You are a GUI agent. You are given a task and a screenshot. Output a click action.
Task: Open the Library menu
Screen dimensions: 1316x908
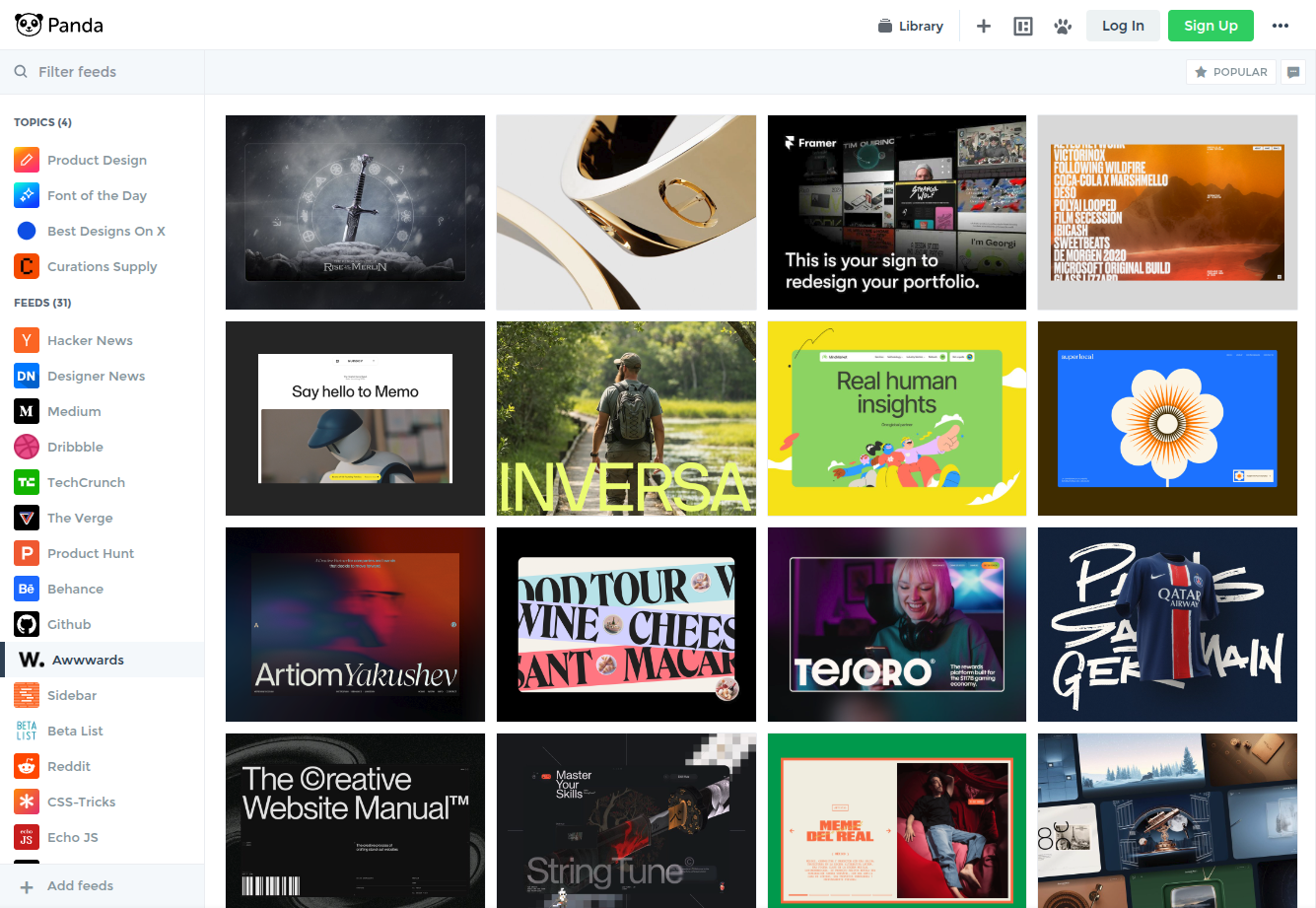click(911, 26)
